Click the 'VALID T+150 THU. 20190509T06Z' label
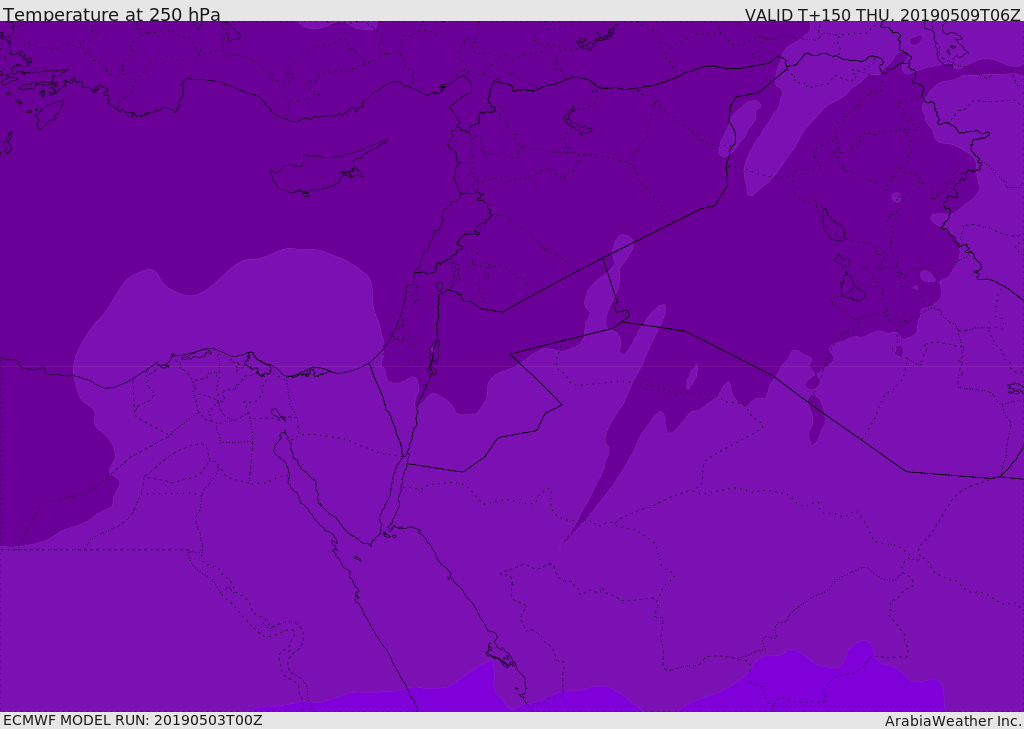Screen dimensions: 1024x729 882,14
